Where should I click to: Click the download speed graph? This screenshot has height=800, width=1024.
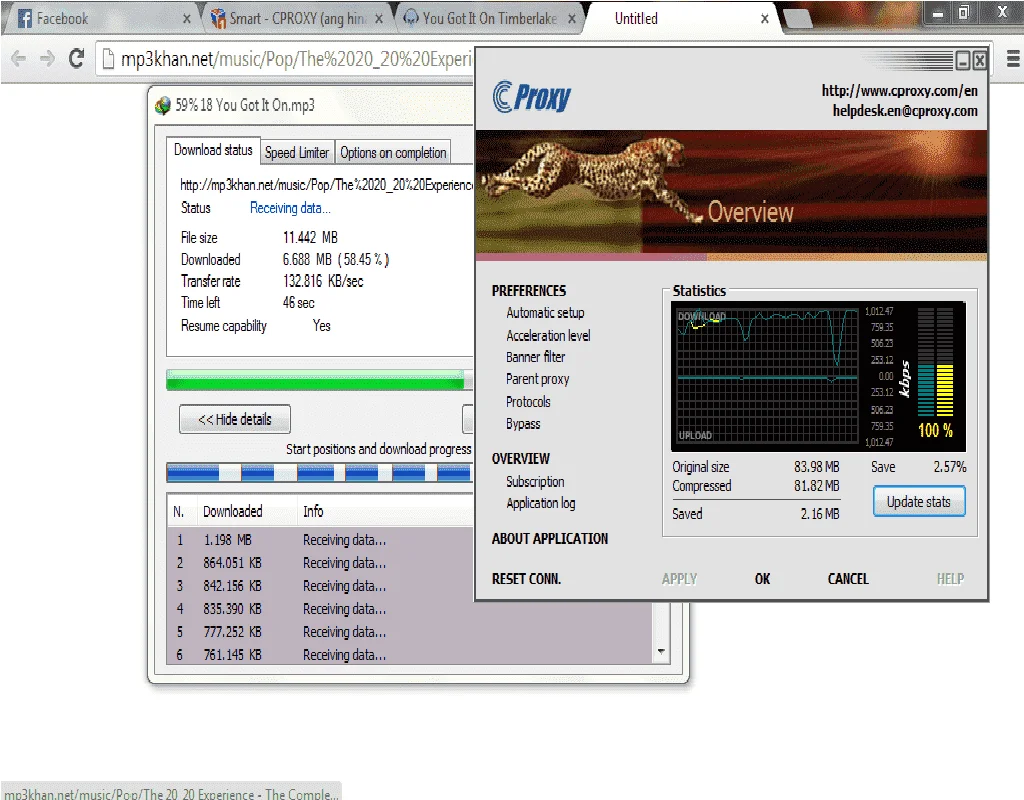[767, 376]
